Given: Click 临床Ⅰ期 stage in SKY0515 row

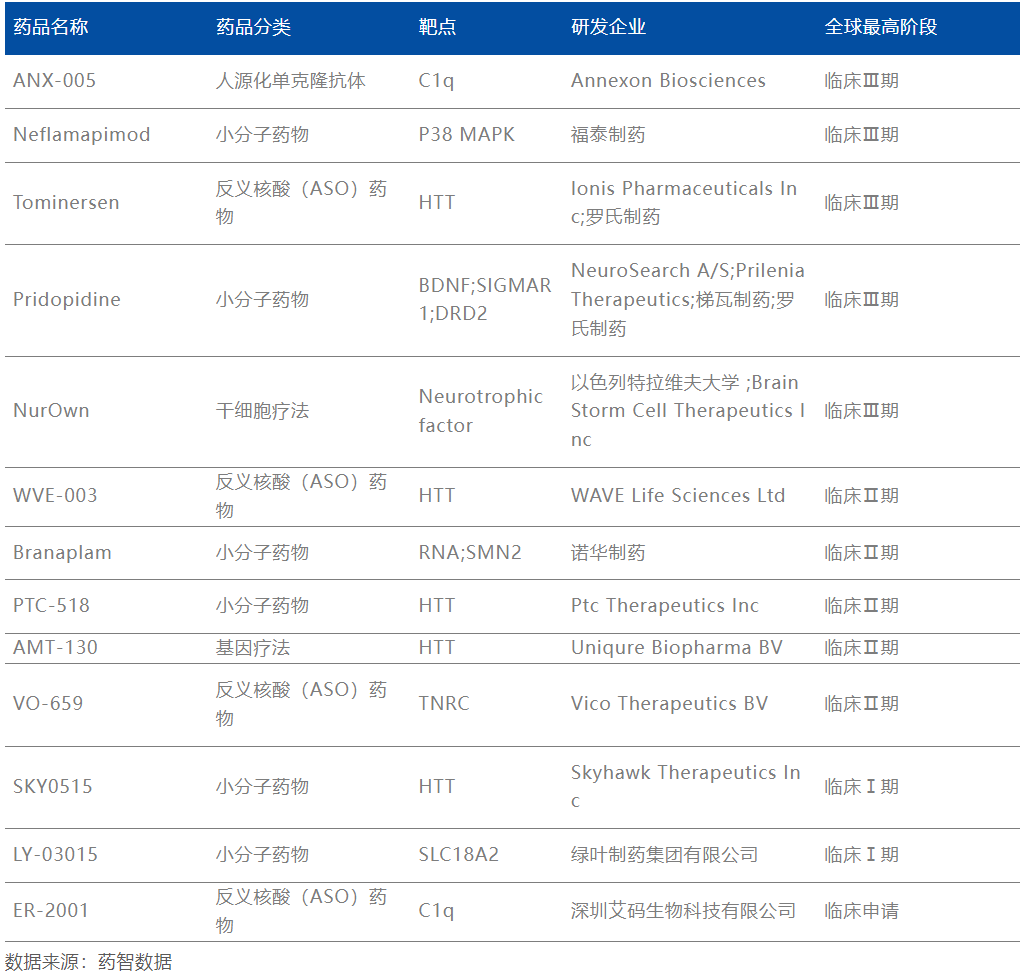Looking at the screenshot, I should (x=861, y=786).
